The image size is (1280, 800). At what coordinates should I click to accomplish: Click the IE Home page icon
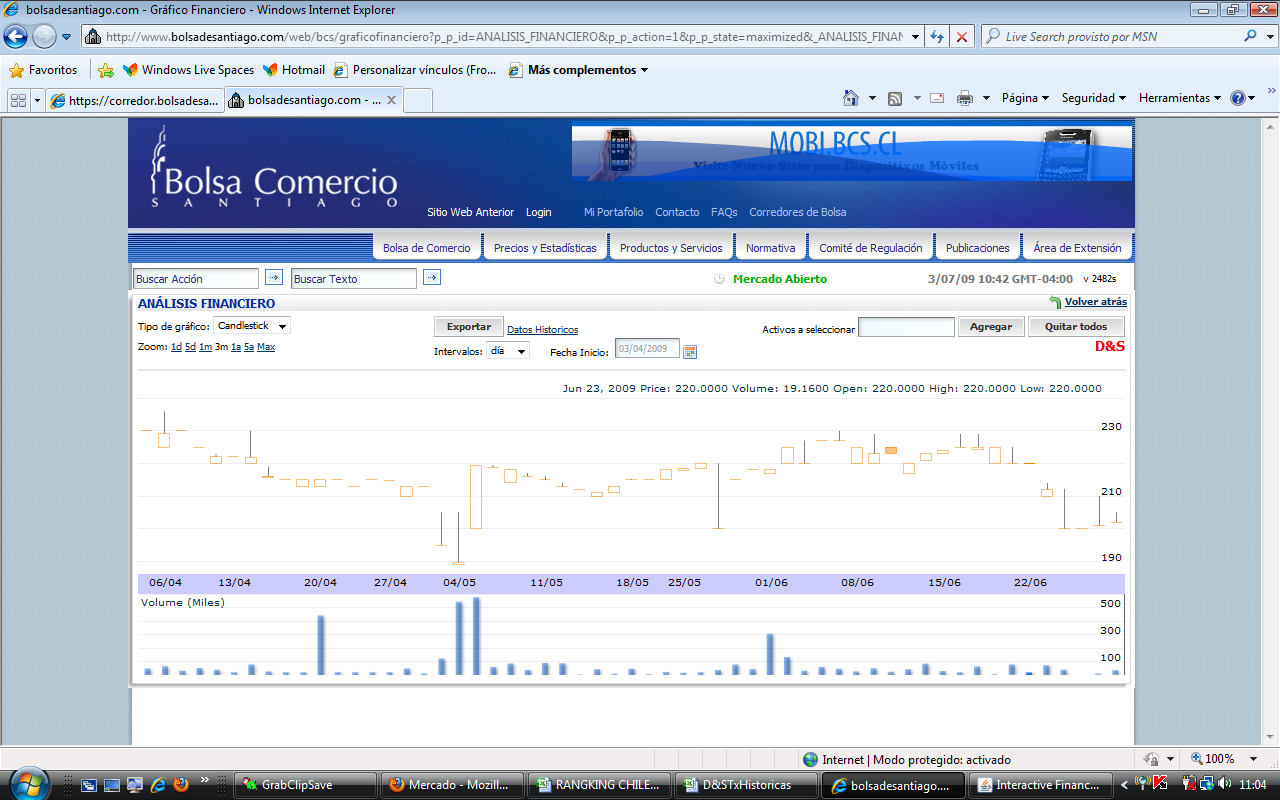pyautogui.click(x=851, y=98)
